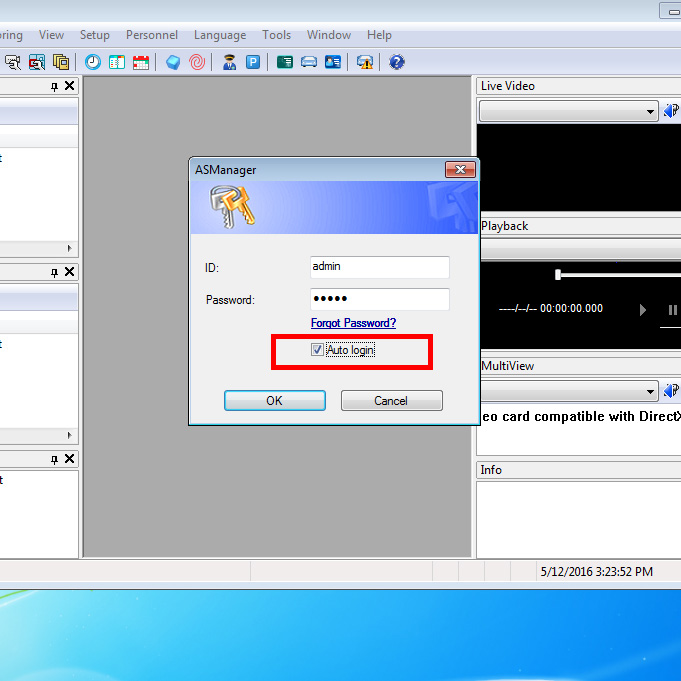Click the speaker icon beside MultiView dropdown
This screenshot has width=681, height=681.
pyautogui.click(x=671, y=391)
